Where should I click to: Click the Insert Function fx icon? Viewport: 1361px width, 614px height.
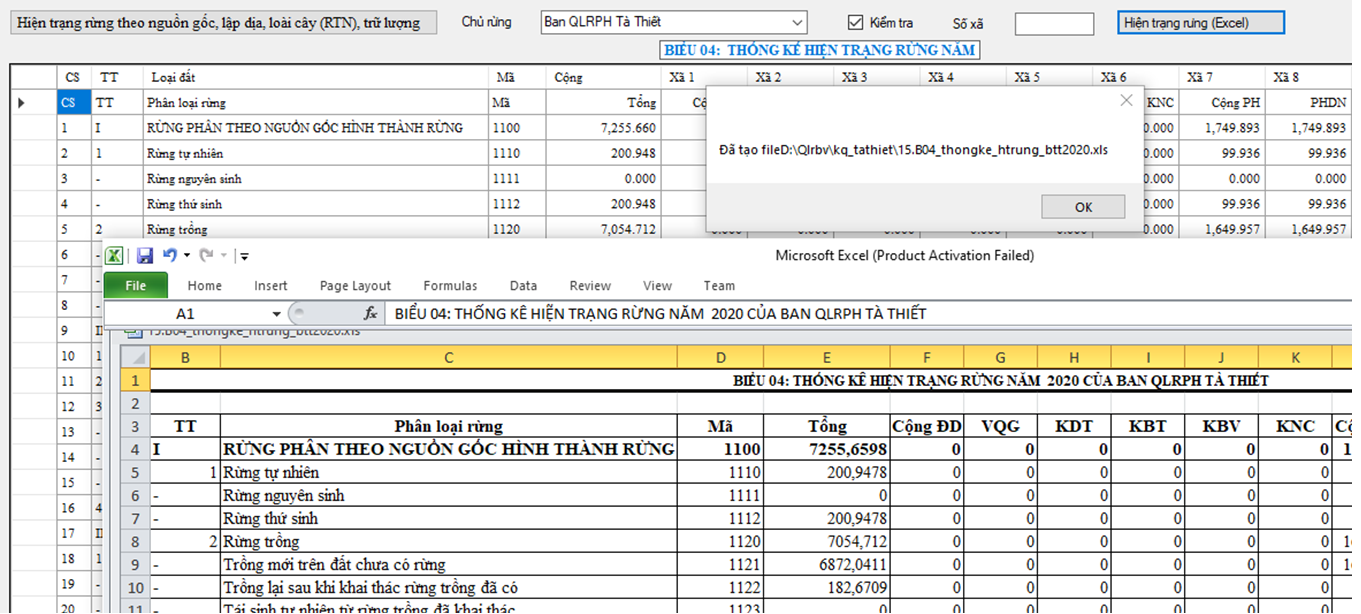(x=369, y=314)
